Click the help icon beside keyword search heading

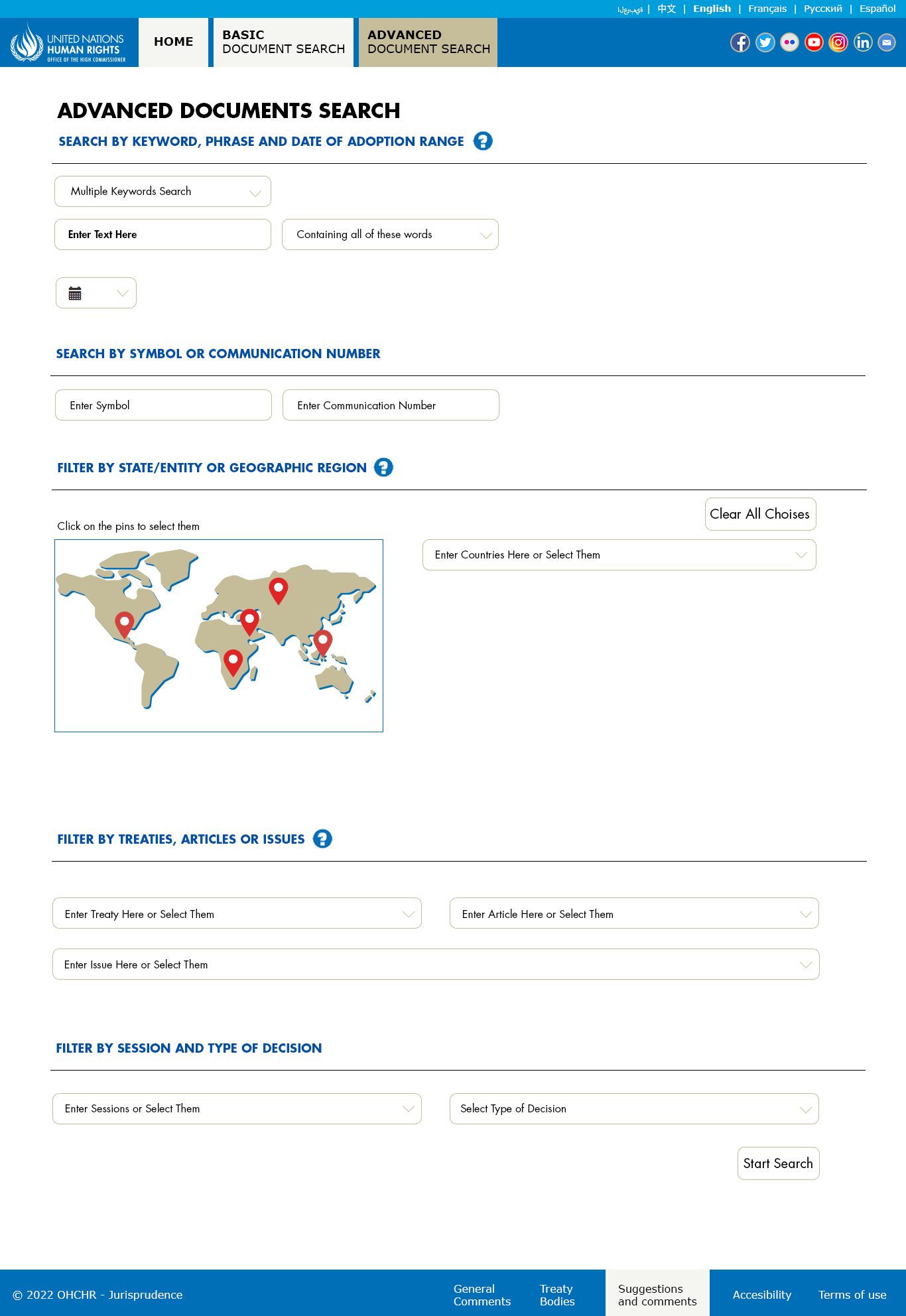(483, 141)
